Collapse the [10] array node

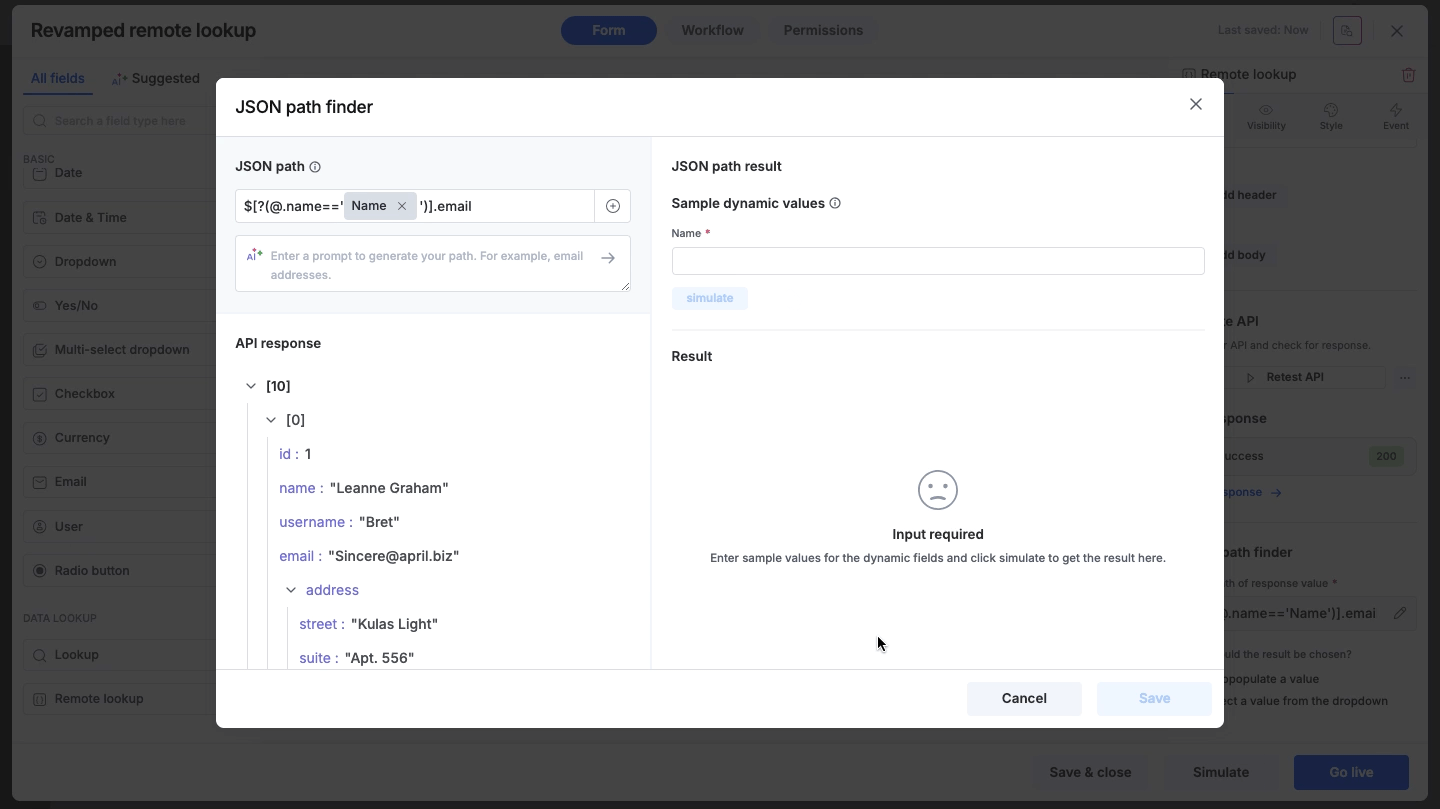251,386
